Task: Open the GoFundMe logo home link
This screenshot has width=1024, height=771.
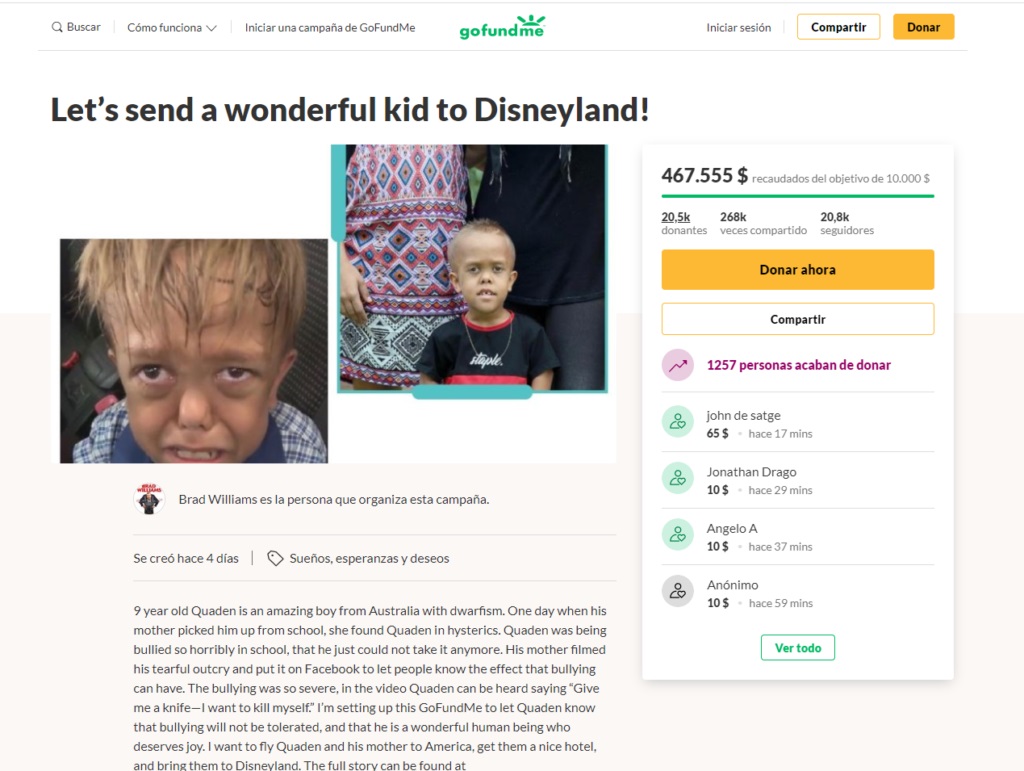Action: (x=502, y=27)
